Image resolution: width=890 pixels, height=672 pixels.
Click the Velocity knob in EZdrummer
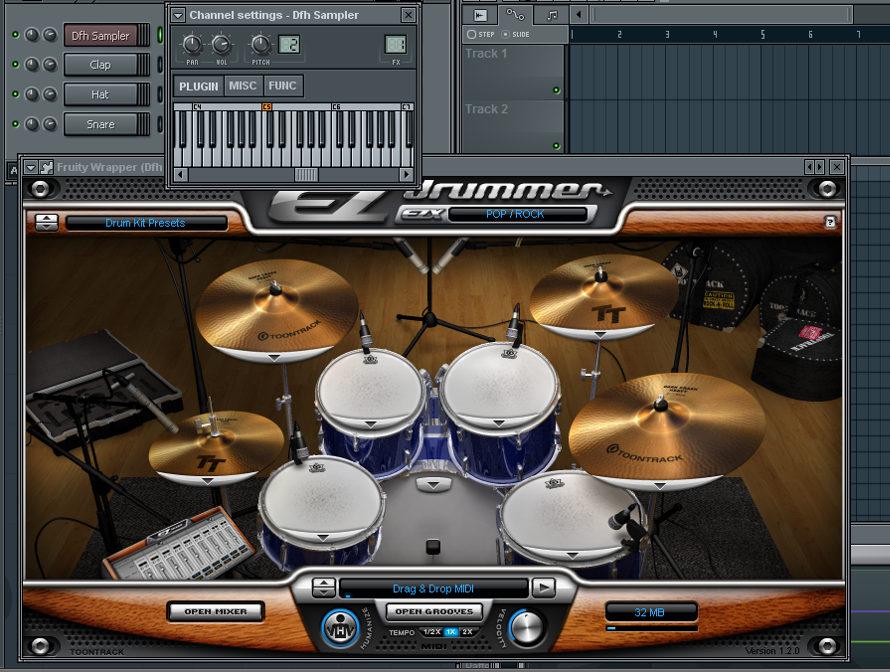[527, 627]
